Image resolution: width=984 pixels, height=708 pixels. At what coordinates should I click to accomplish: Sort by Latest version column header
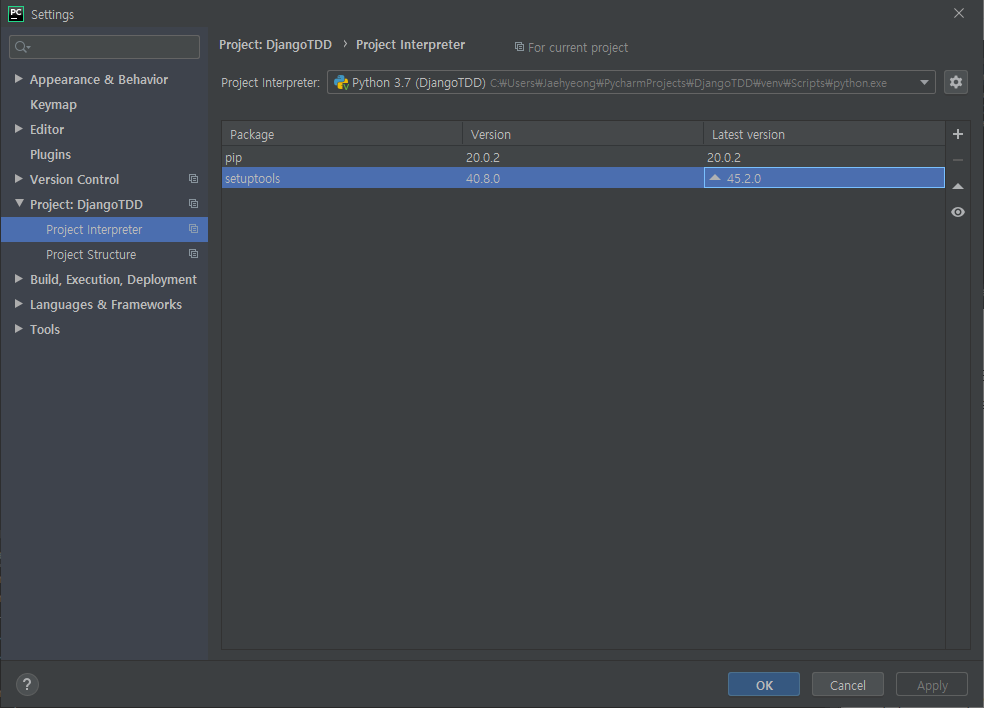click(x=824, y=134)
